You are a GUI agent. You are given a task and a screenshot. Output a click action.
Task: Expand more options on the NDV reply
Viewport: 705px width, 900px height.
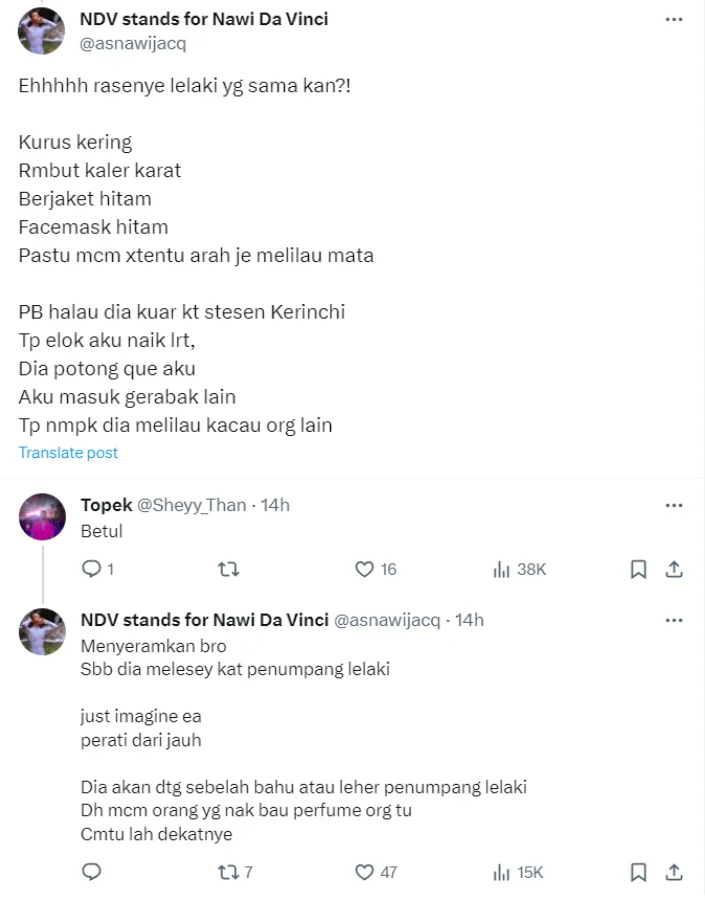674,620
